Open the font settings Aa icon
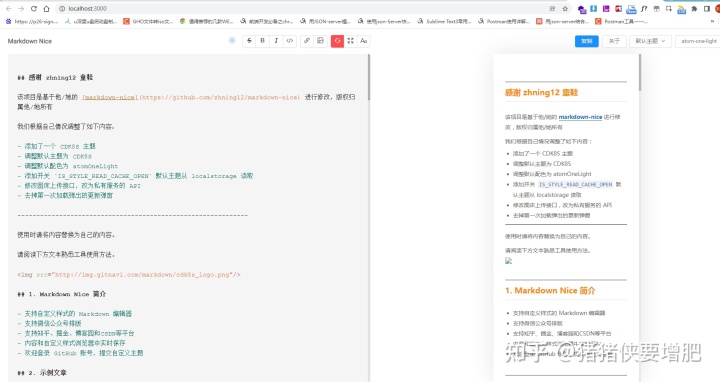 [x=364, y=41]
